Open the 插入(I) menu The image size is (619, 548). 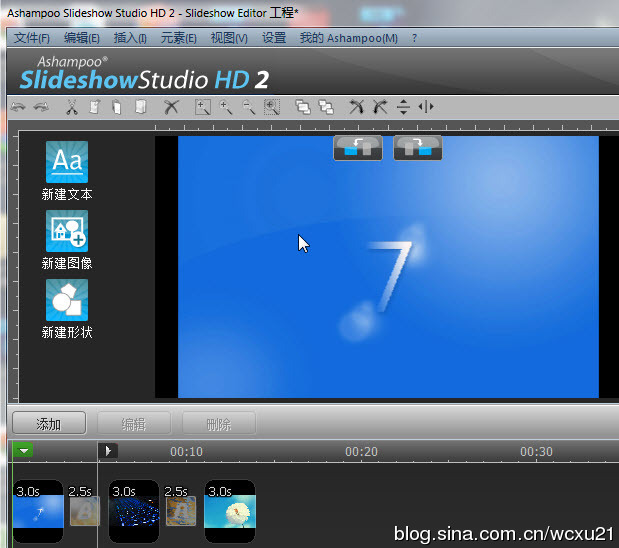[130, 38]
